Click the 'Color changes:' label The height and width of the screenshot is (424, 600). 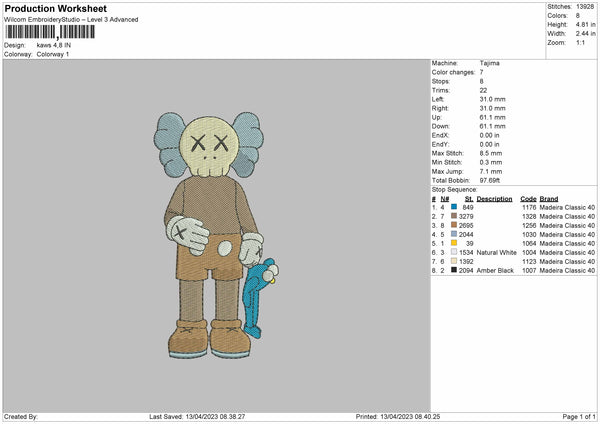(453, 72)
